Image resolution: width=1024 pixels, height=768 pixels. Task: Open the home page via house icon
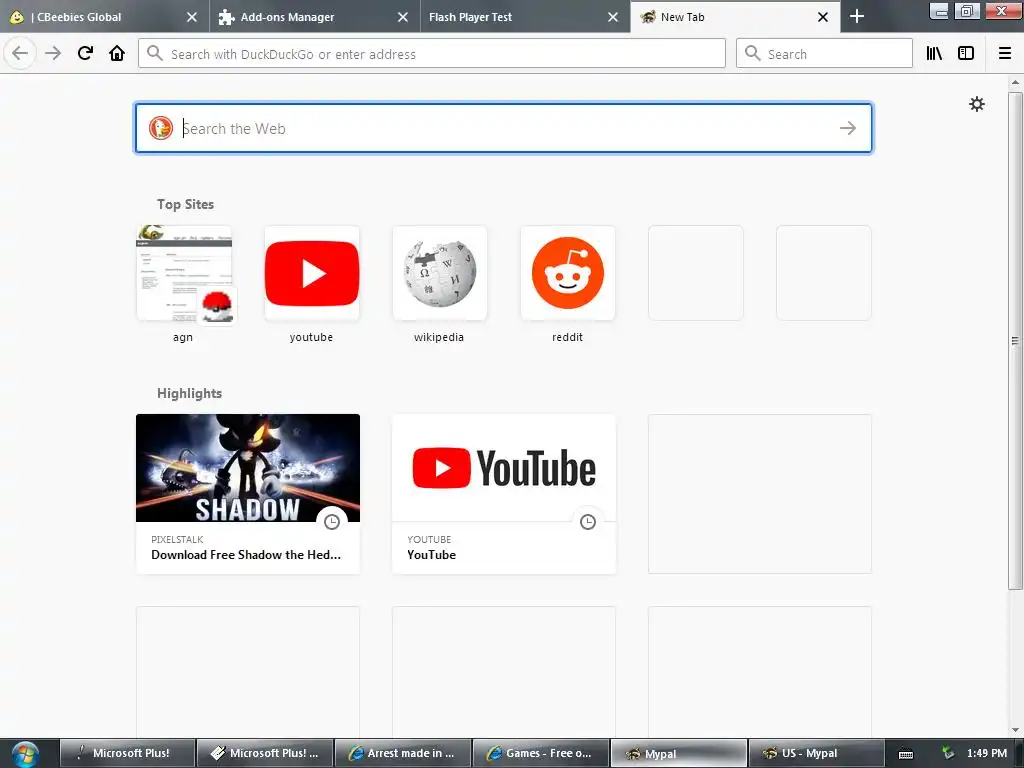point(117,54)
